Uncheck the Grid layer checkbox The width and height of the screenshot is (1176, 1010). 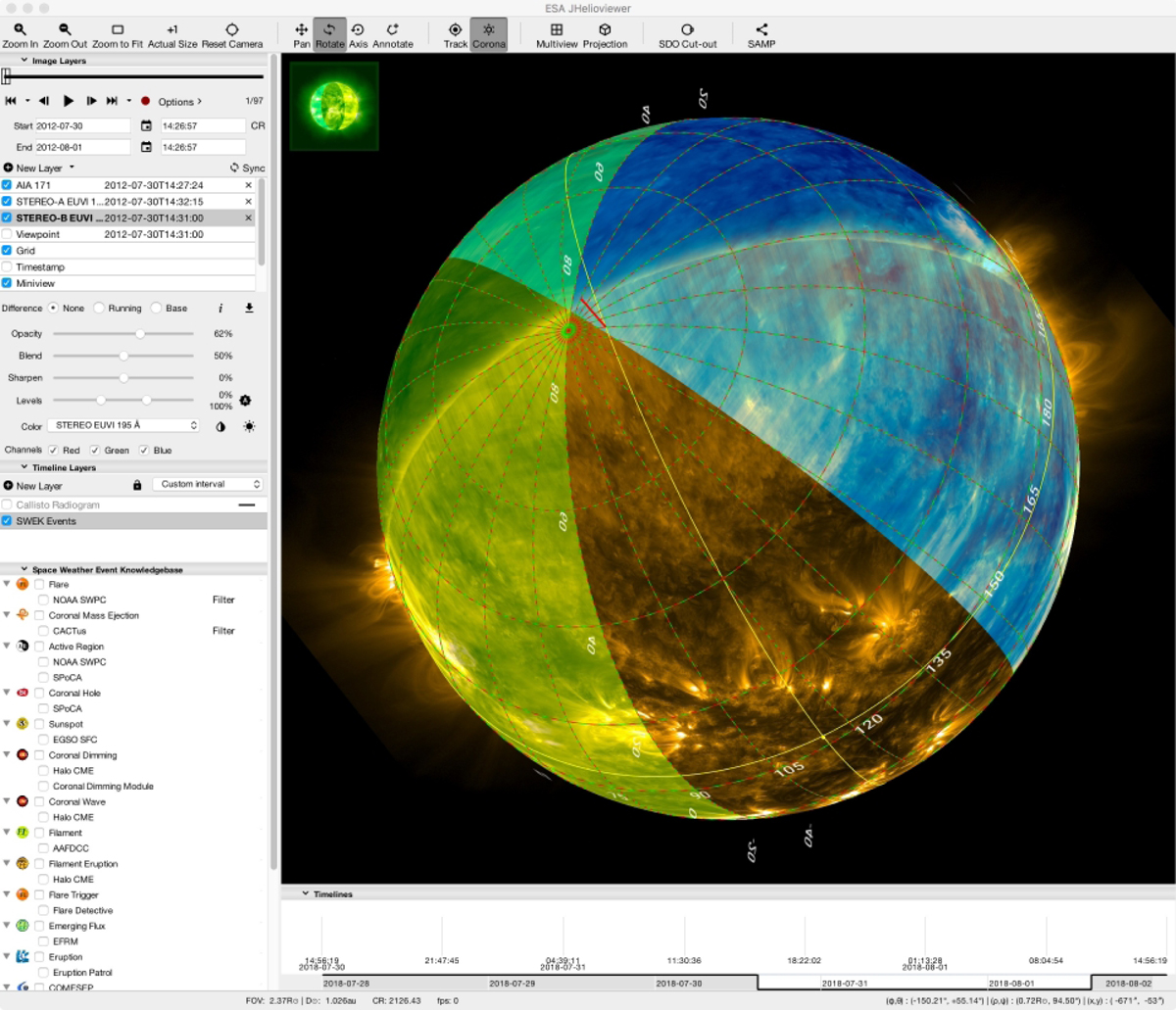pyautogui.click(x=8, y=251)
